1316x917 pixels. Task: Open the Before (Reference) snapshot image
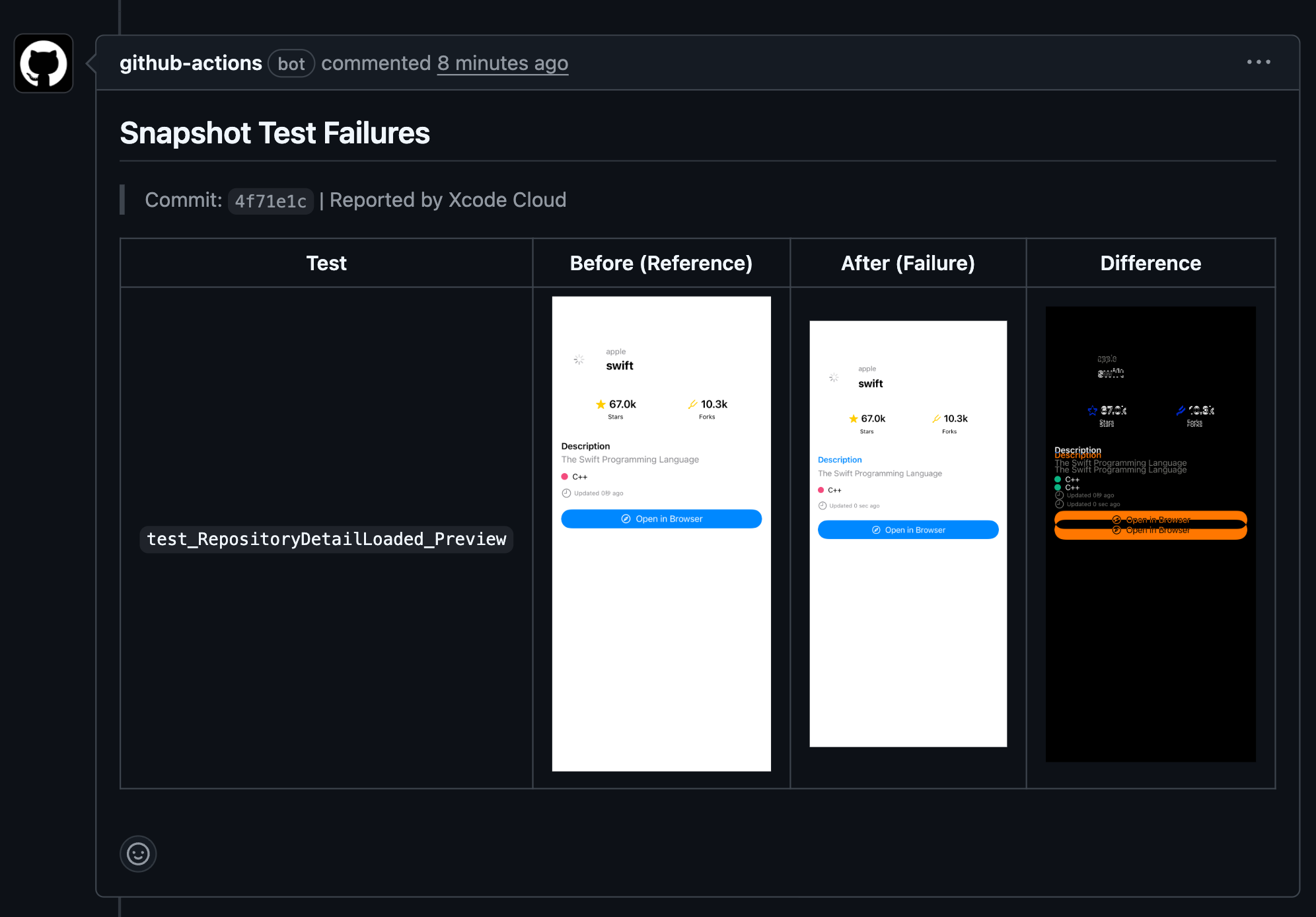click(661, 534)
